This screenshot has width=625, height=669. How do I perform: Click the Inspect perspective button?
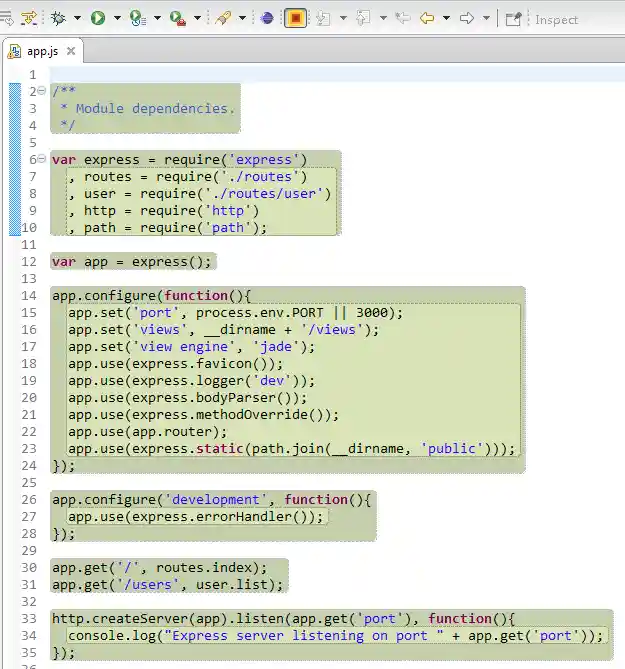tap(557, 19)
